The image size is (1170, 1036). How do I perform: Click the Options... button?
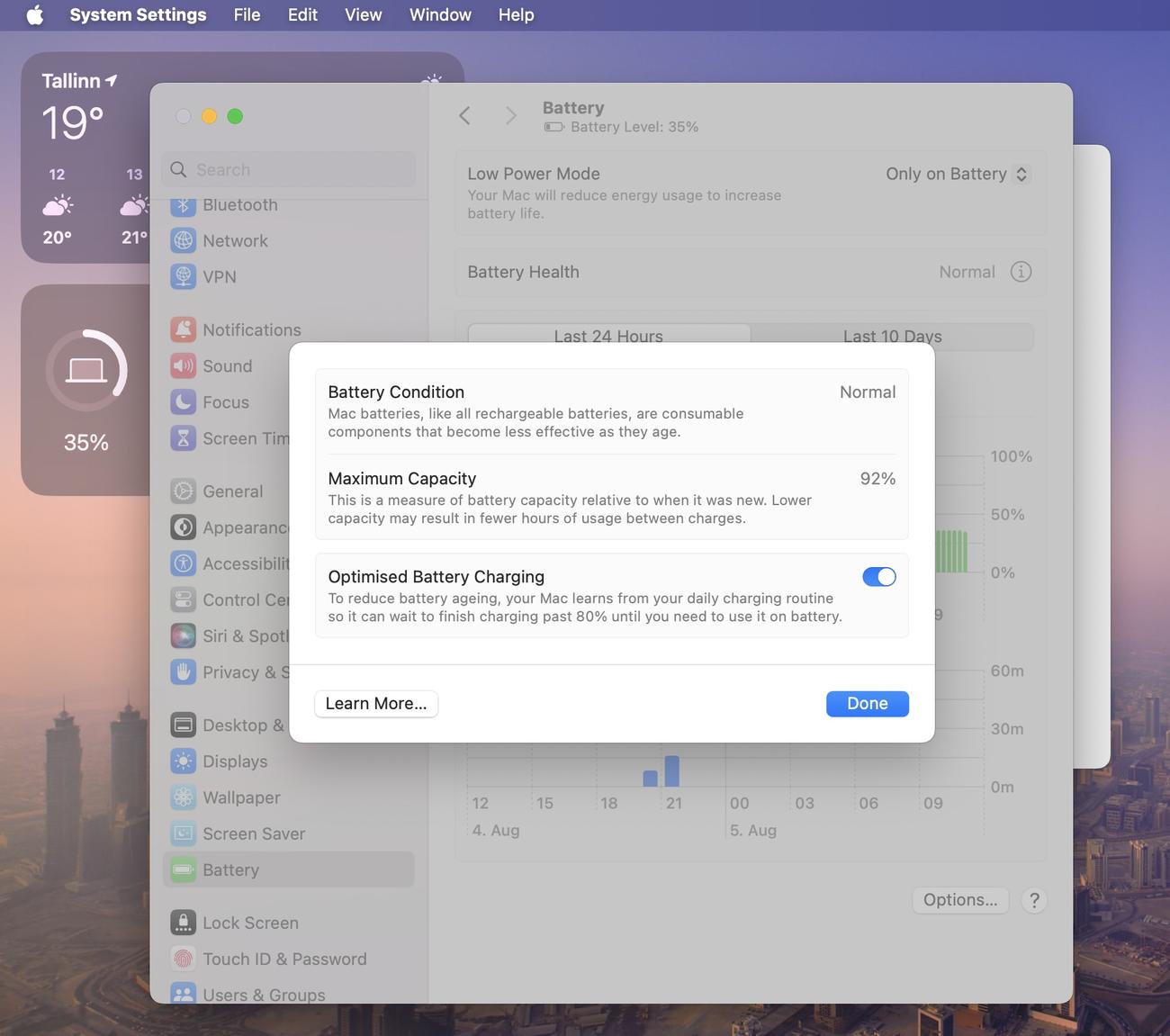point(960,900)
